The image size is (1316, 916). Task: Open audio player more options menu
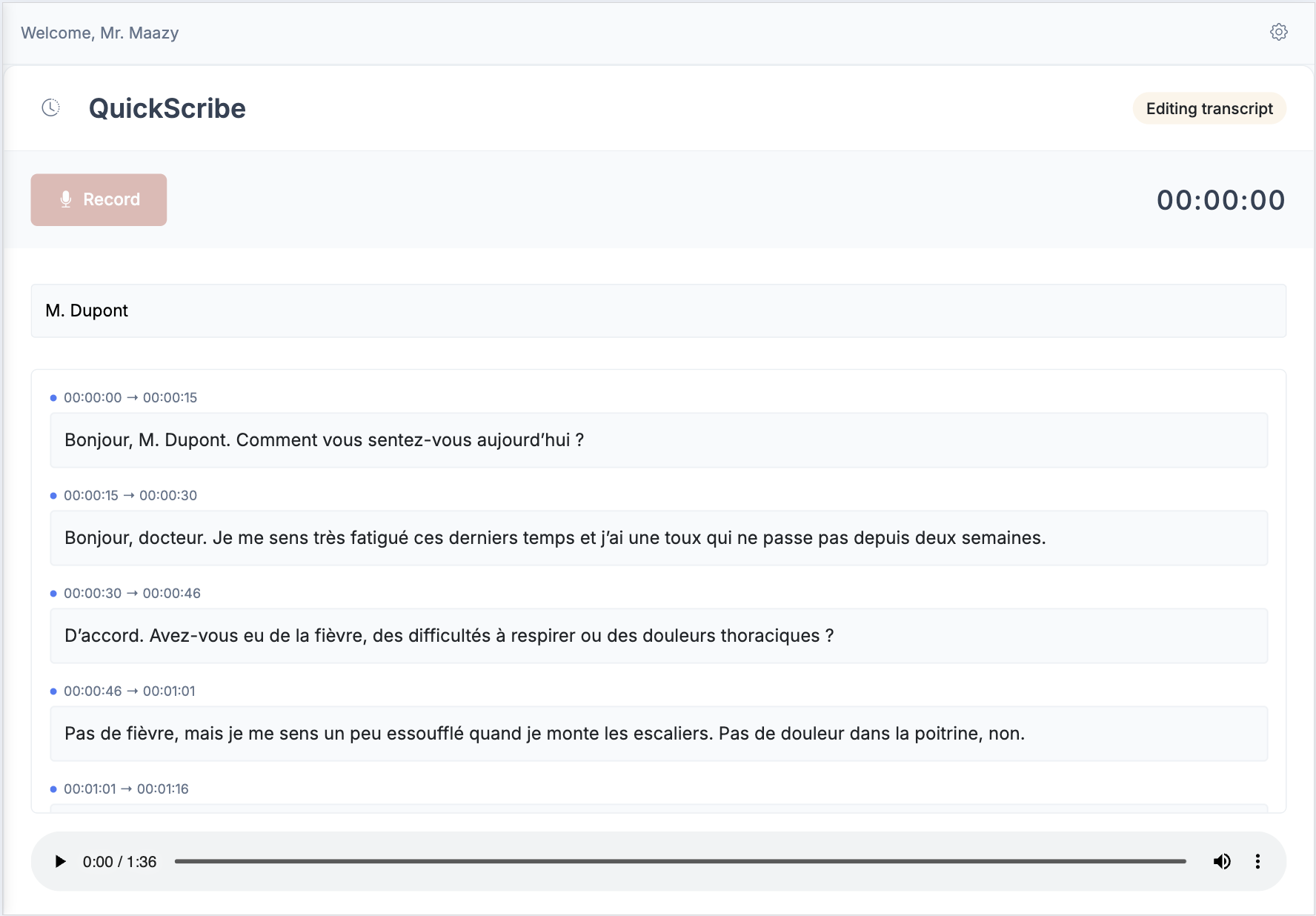(x=1257, y=861)
